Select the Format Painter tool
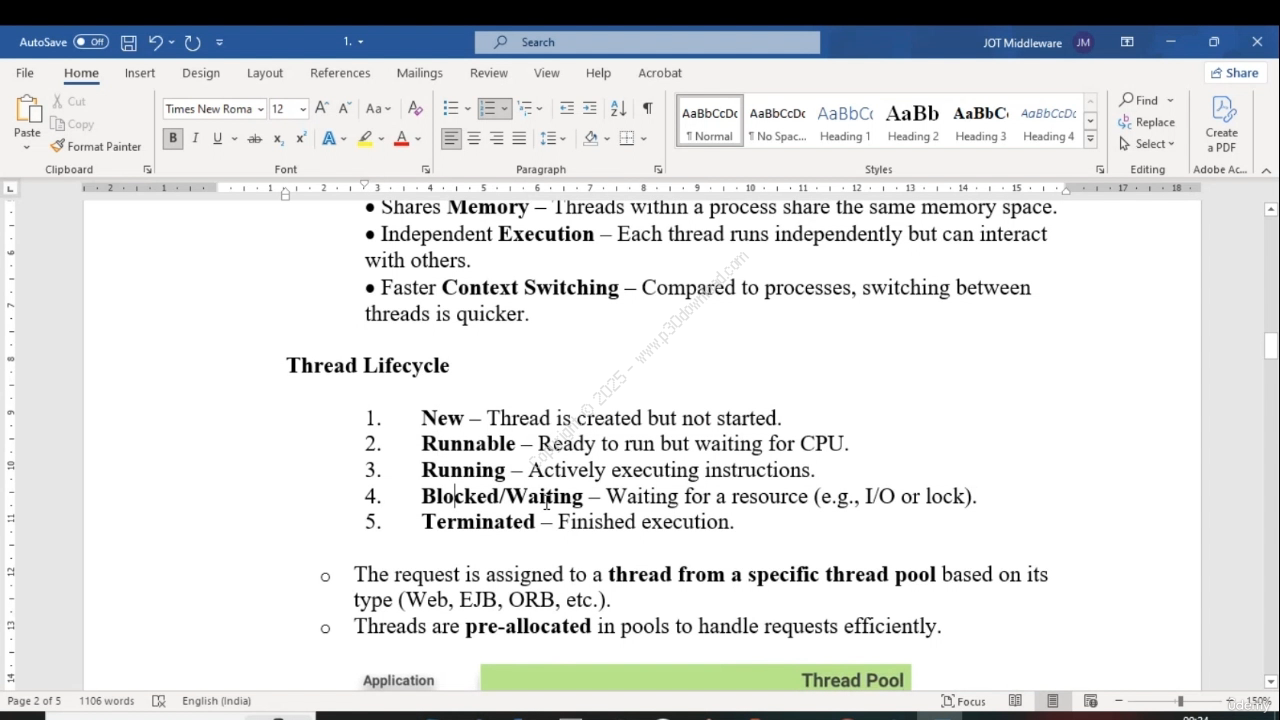1280x720 pixels. tap(96, 146)
